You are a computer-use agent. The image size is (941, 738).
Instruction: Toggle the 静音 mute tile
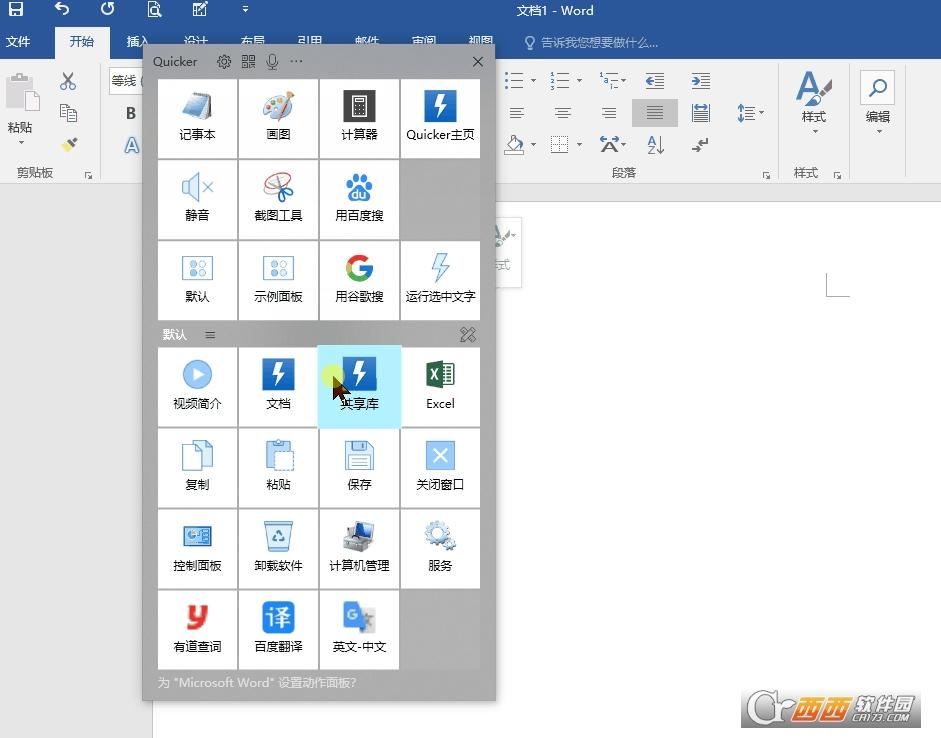[x=197, y=200]
